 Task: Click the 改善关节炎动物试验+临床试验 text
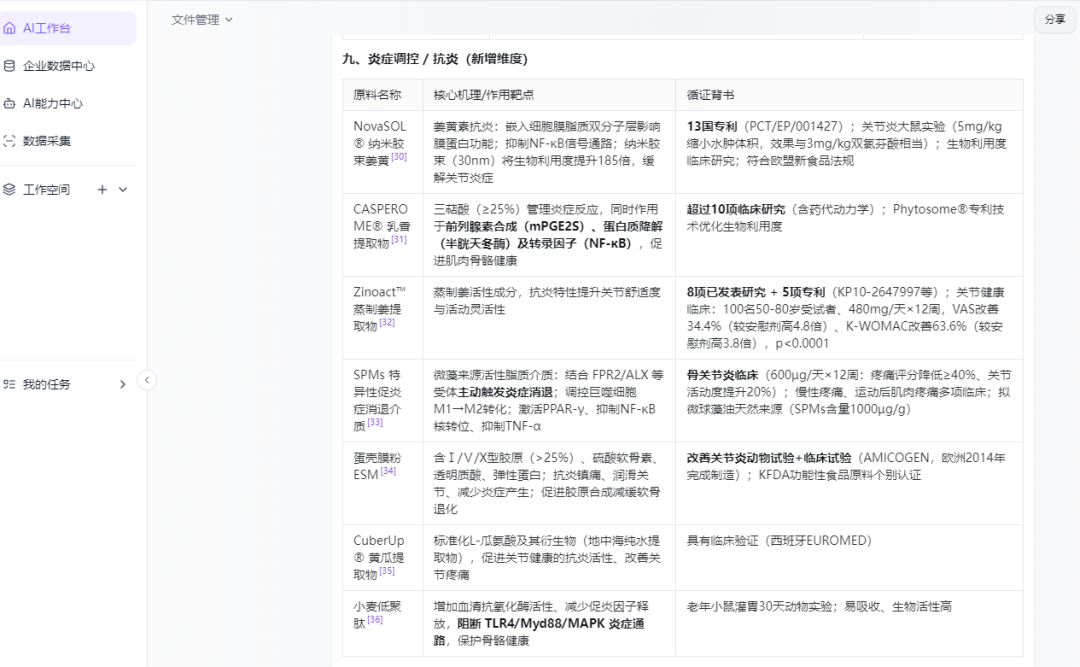[769, 458]
